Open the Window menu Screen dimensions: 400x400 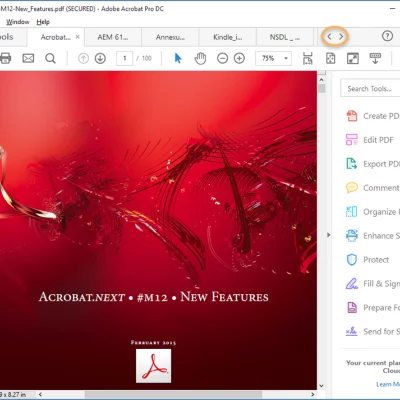[x=18, y=22]
